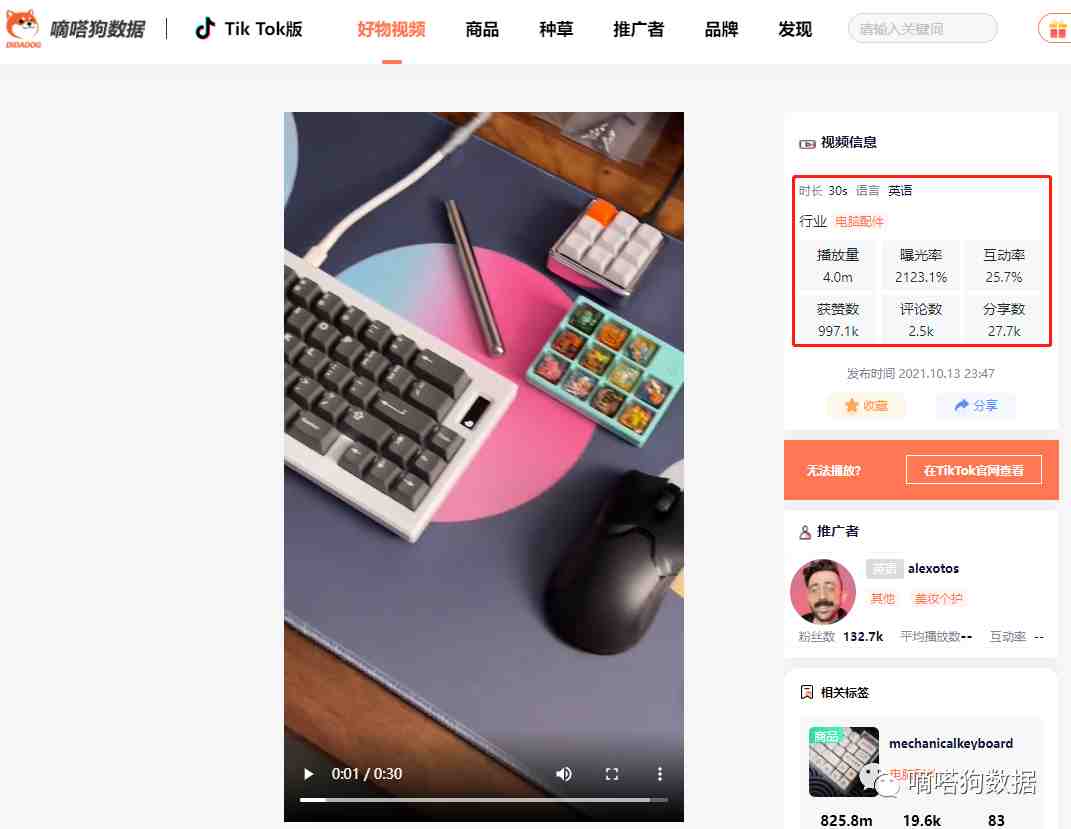Click the keyword search input field
This screenshot has width=1071, height=829.
pos(922,29)
